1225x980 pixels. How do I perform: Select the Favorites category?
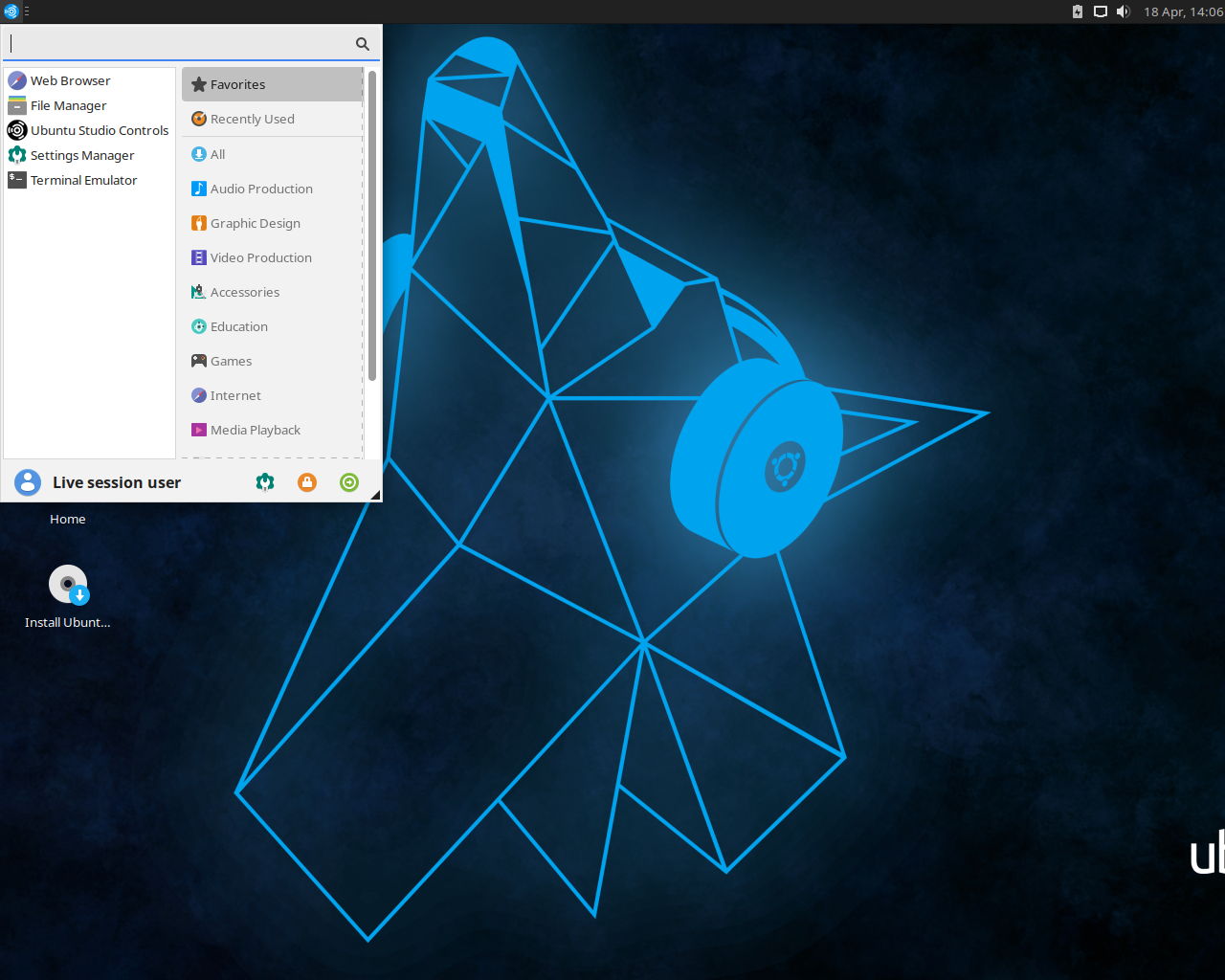pos(272,84)
